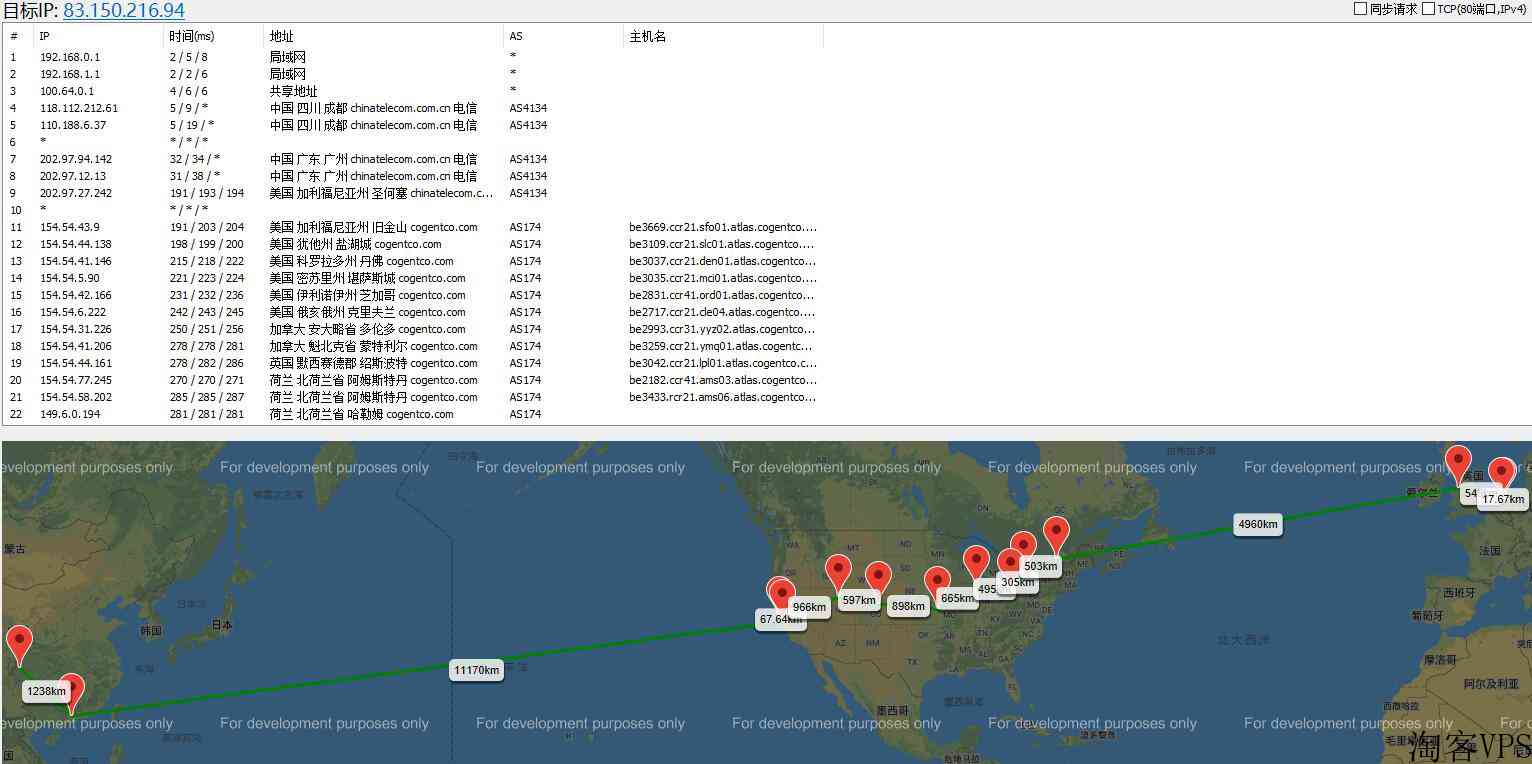Click the Salt Lake City pin above 597km

click(838, 571)
